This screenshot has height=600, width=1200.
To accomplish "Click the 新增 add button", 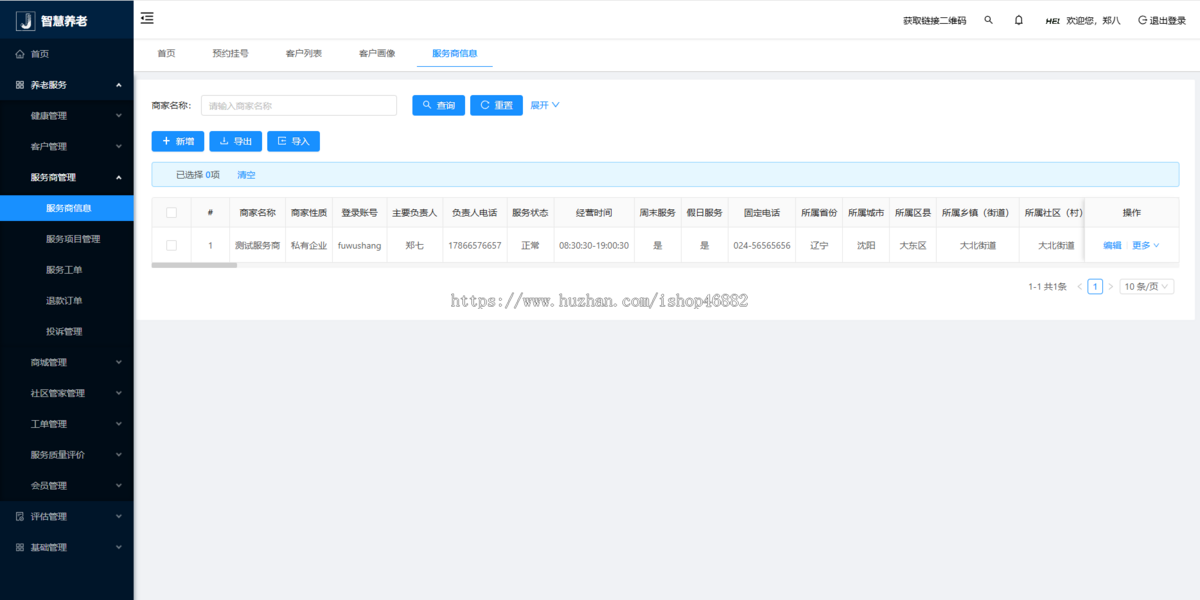I will 178,142.
